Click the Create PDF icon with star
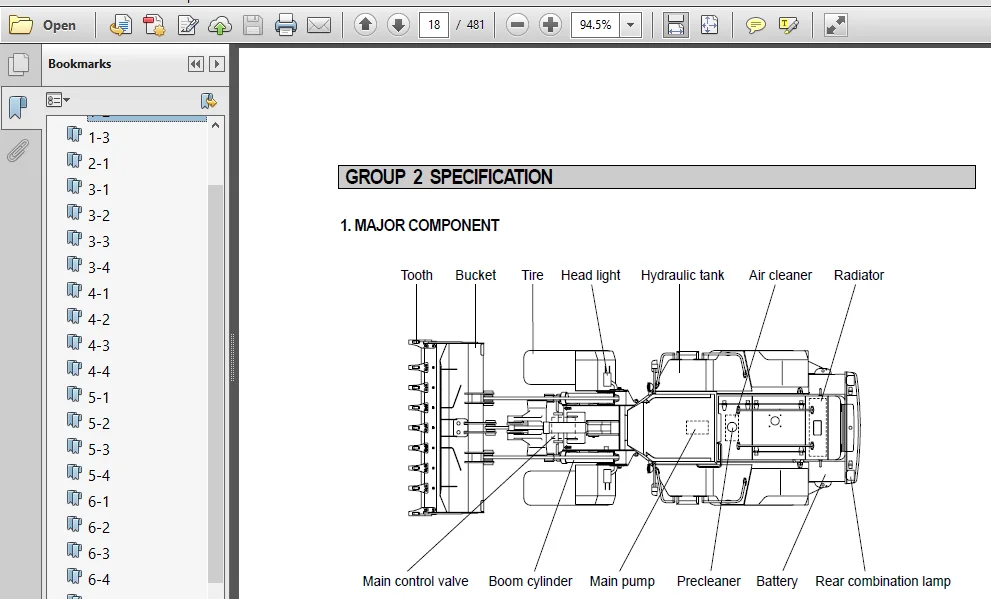 coord(154,25)
